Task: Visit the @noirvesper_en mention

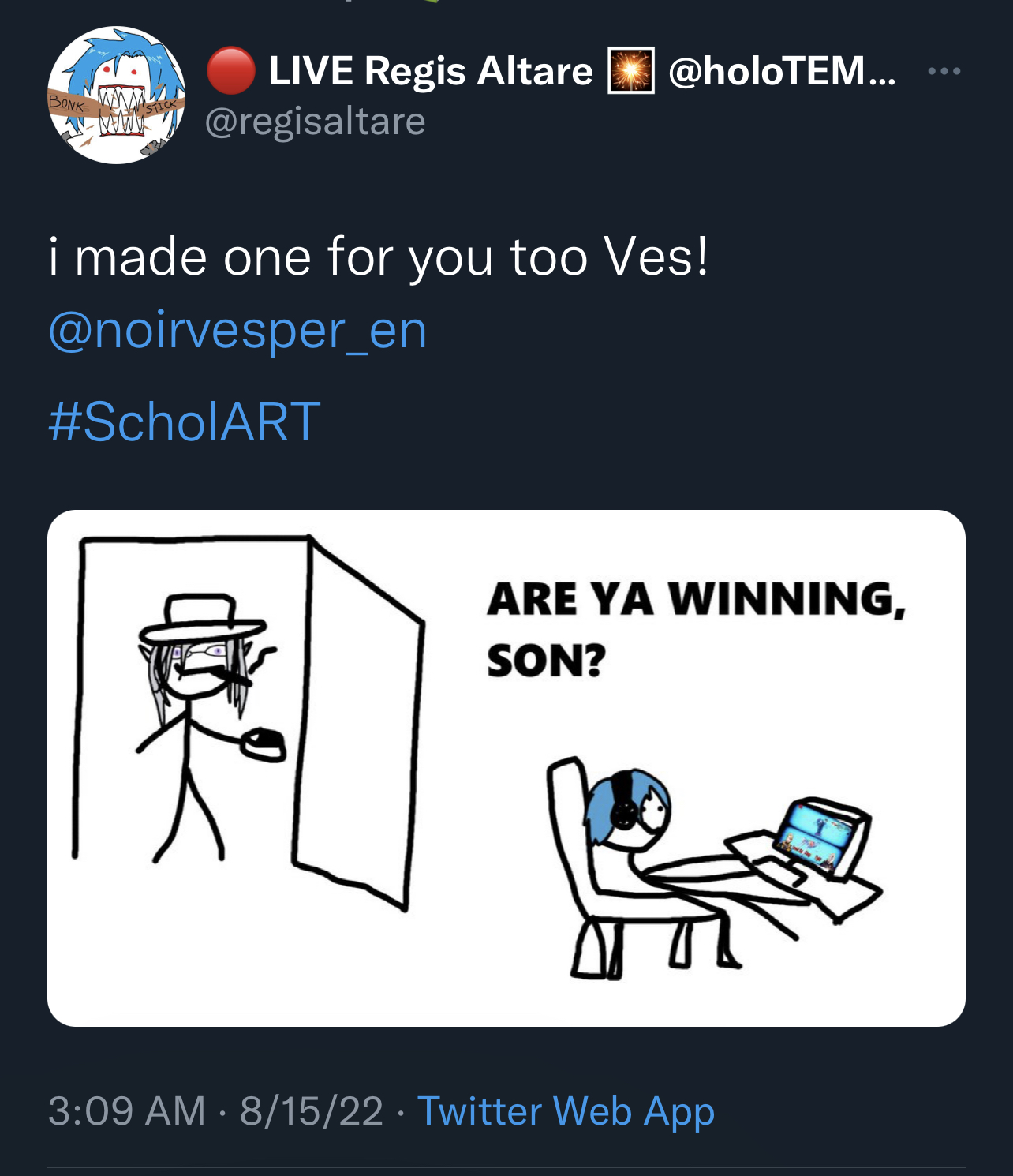Action: coord(237,330)
